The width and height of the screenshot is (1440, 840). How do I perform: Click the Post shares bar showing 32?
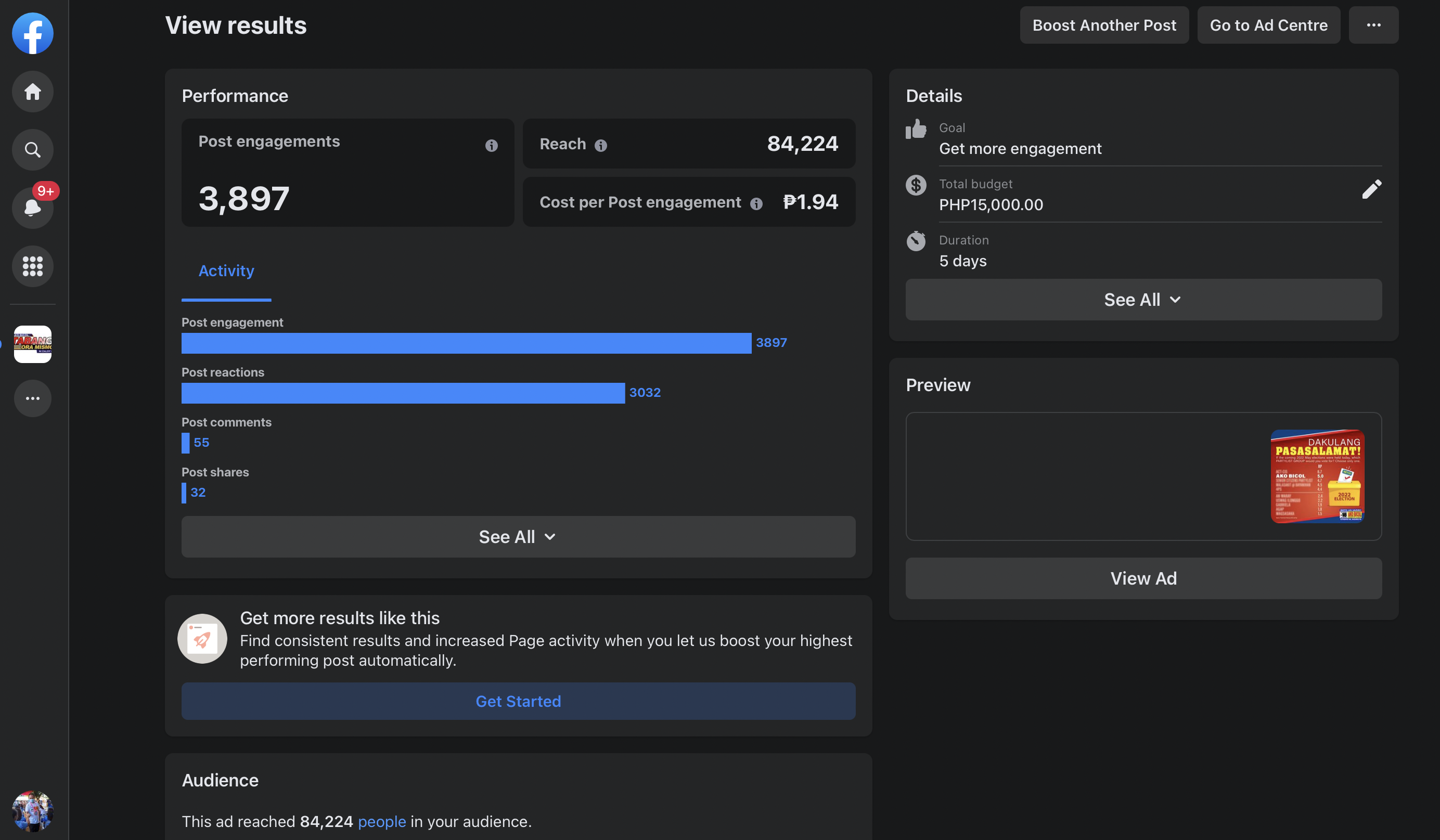pyautogui.click(x=184, y=493)
